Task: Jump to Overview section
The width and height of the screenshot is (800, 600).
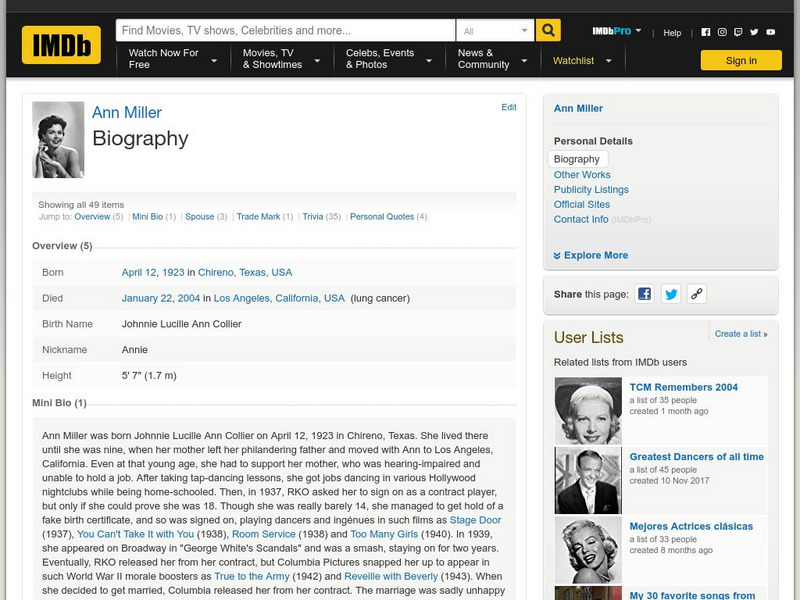Action: click(x=92, y=217)
